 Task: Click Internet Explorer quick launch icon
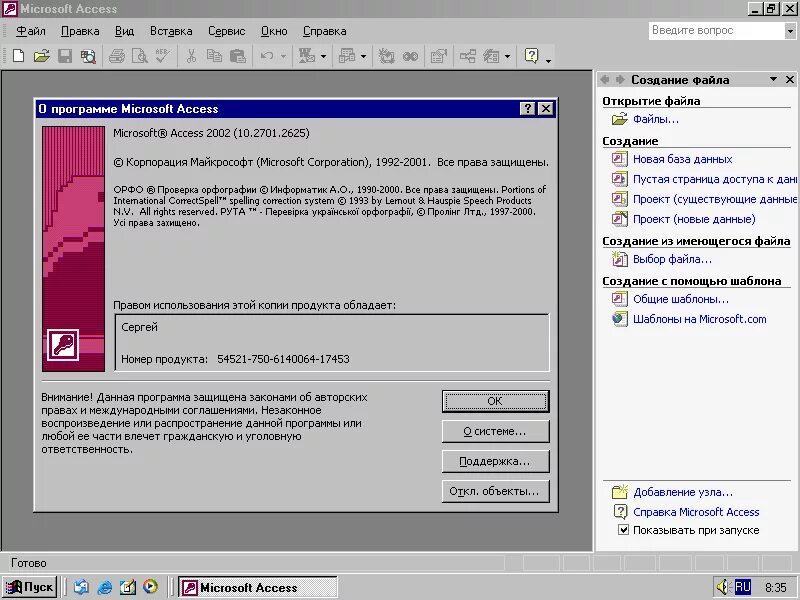point(105,587)
